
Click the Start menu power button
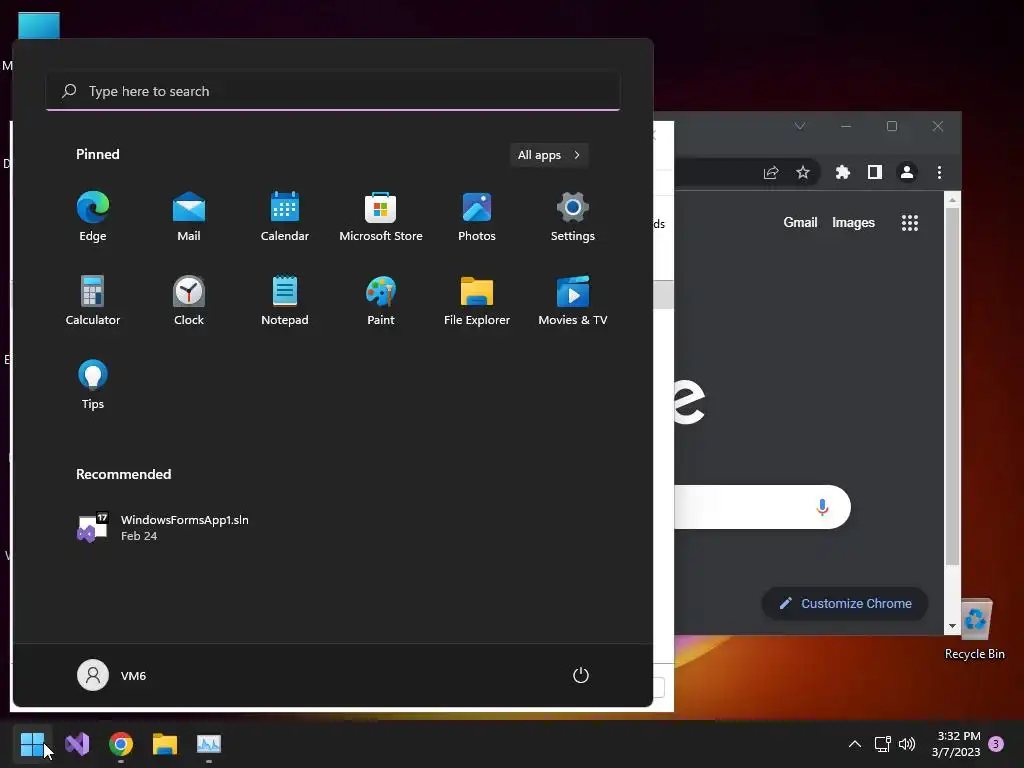pyautogui.click(x=581, y=675)
